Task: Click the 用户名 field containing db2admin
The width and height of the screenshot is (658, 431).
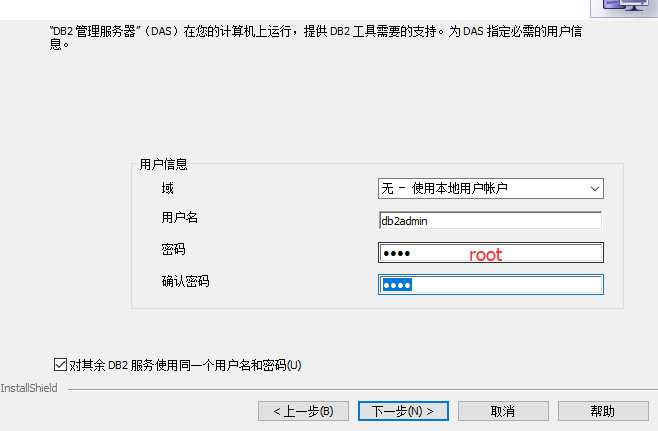Action: click(x=491, y=220)
